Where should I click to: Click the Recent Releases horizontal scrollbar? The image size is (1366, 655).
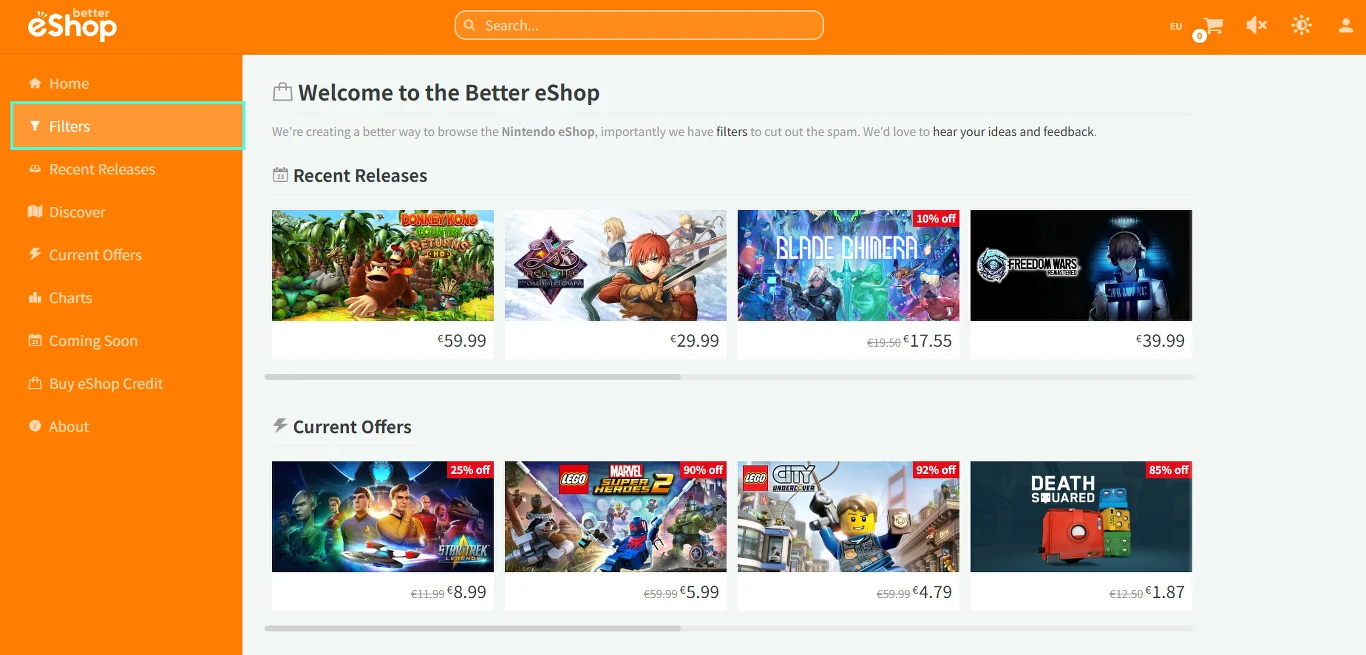(x=730, y=377)
